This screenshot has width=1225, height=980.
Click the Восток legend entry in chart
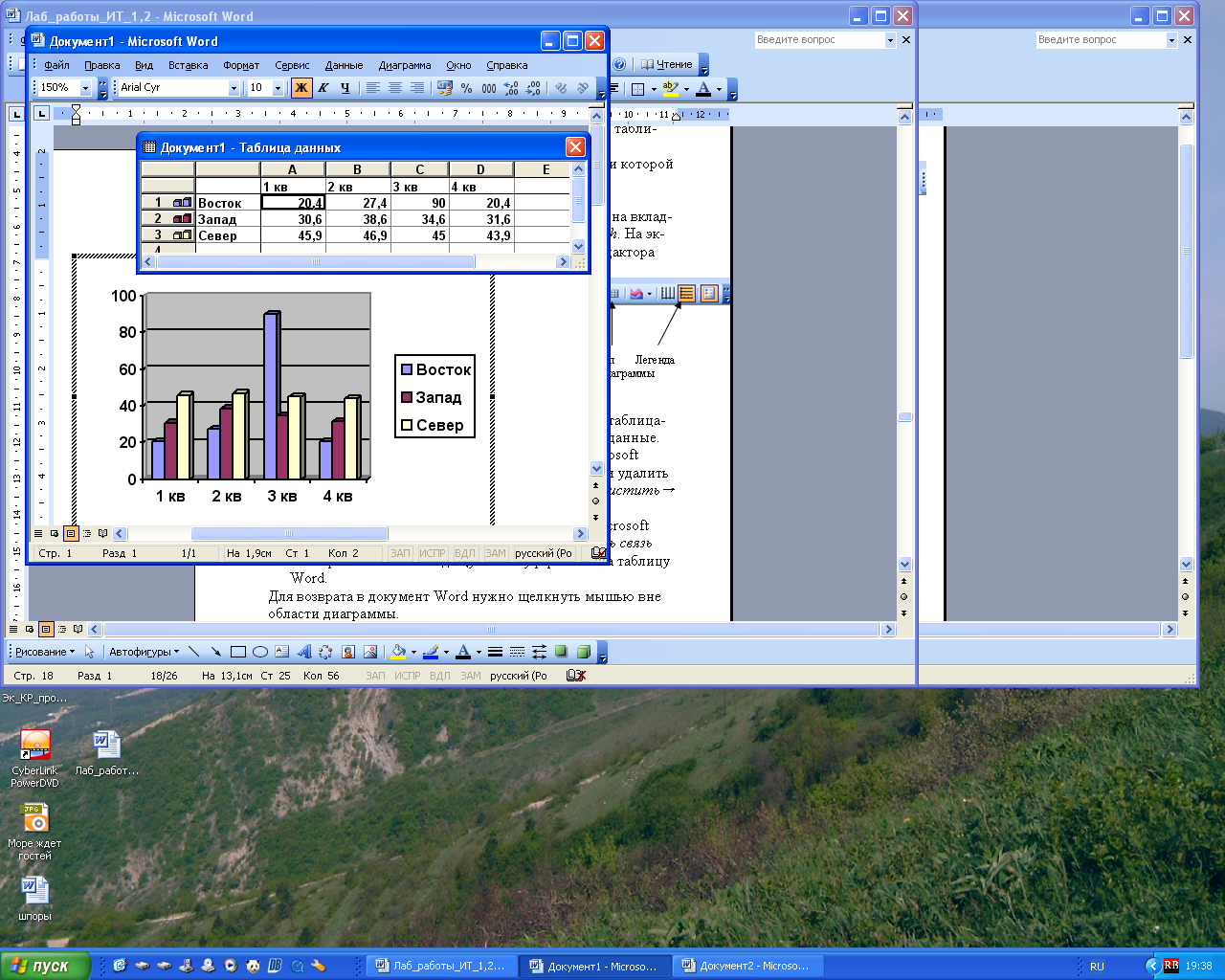point(434,369)
